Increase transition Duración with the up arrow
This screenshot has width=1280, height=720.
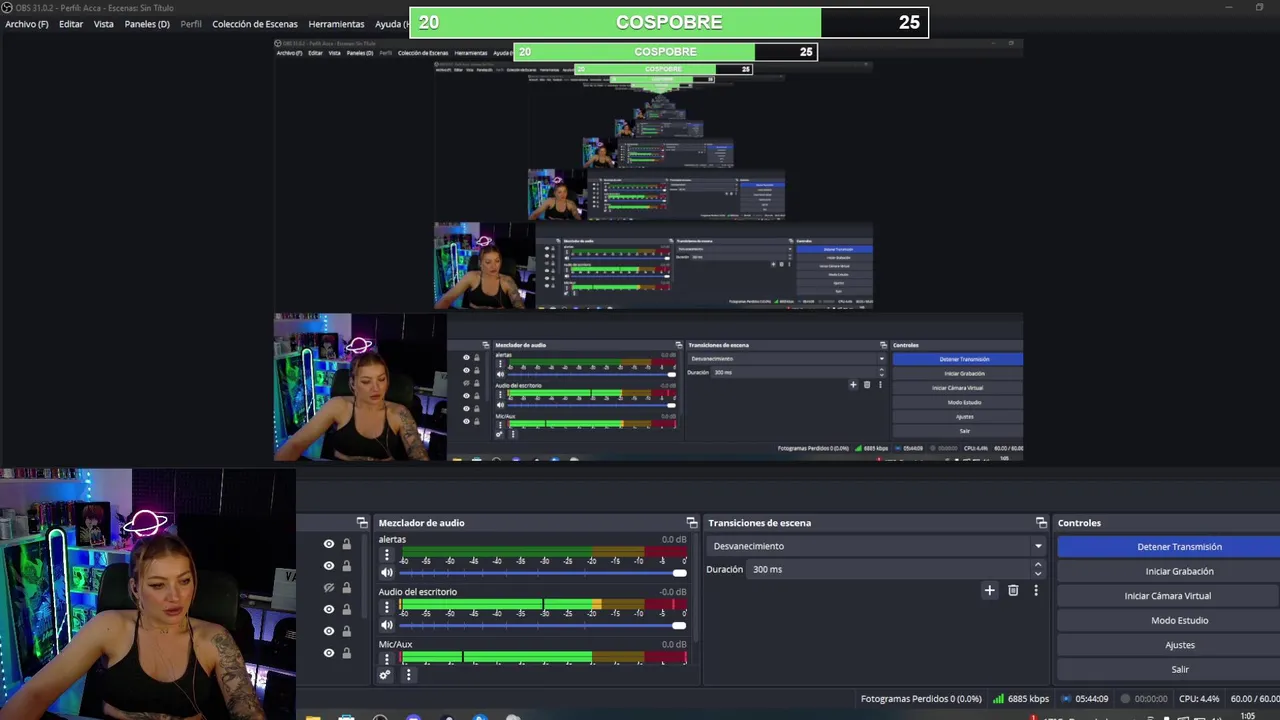[1038, 564]
